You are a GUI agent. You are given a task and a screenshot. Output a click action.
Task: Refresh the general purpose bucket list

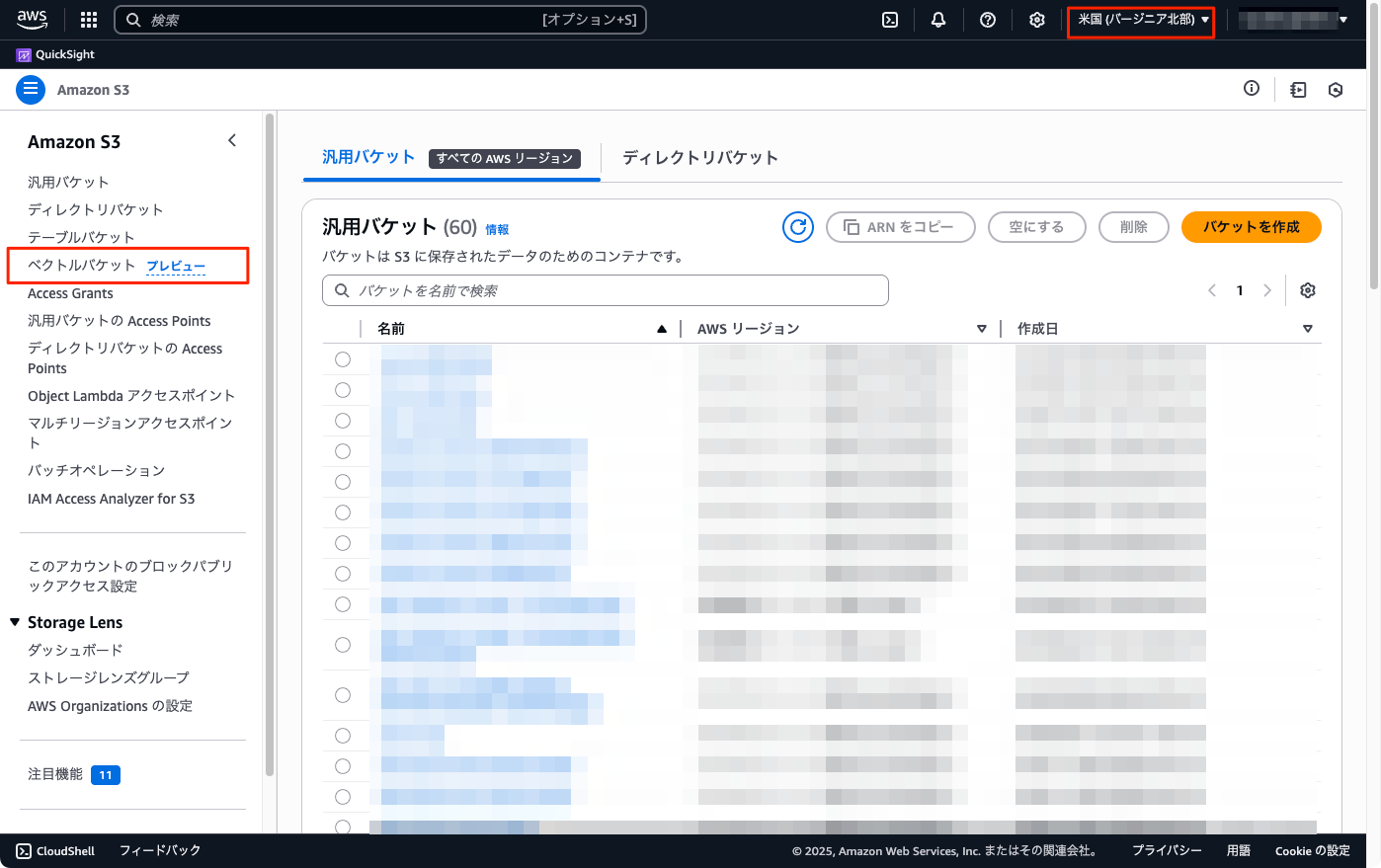click(798, 227)
